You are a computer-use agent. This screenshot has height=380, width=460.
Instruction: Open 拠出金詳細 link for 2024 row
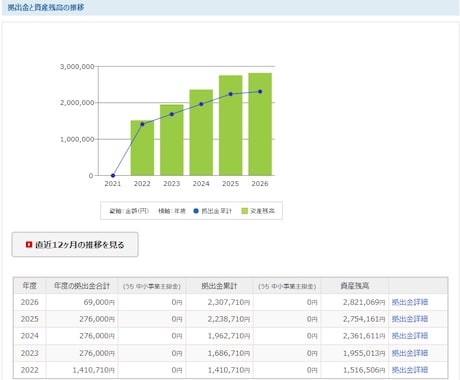tap(410, 336)
